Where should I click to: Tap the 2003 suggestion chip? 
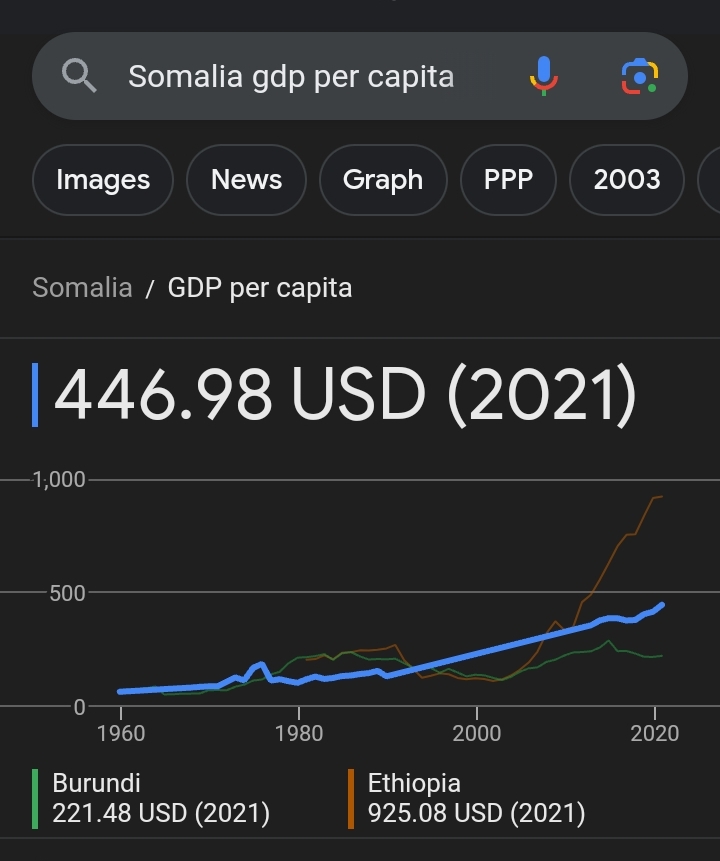(x=627, y=180)
